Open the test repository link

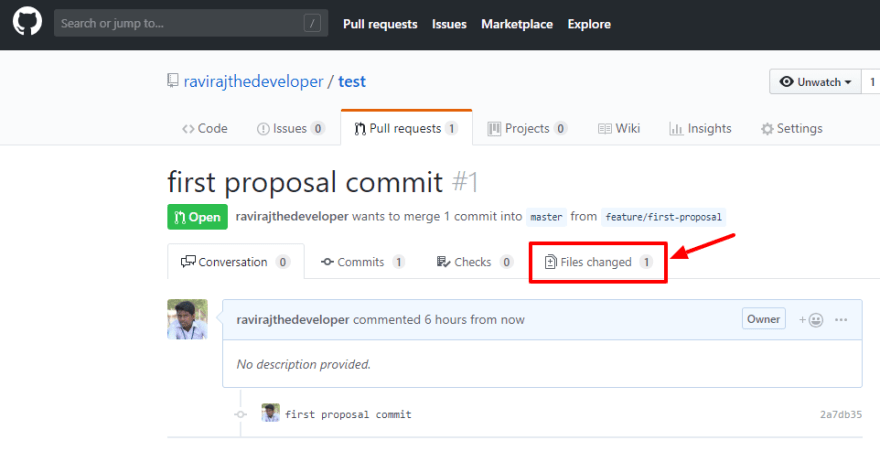352,81
